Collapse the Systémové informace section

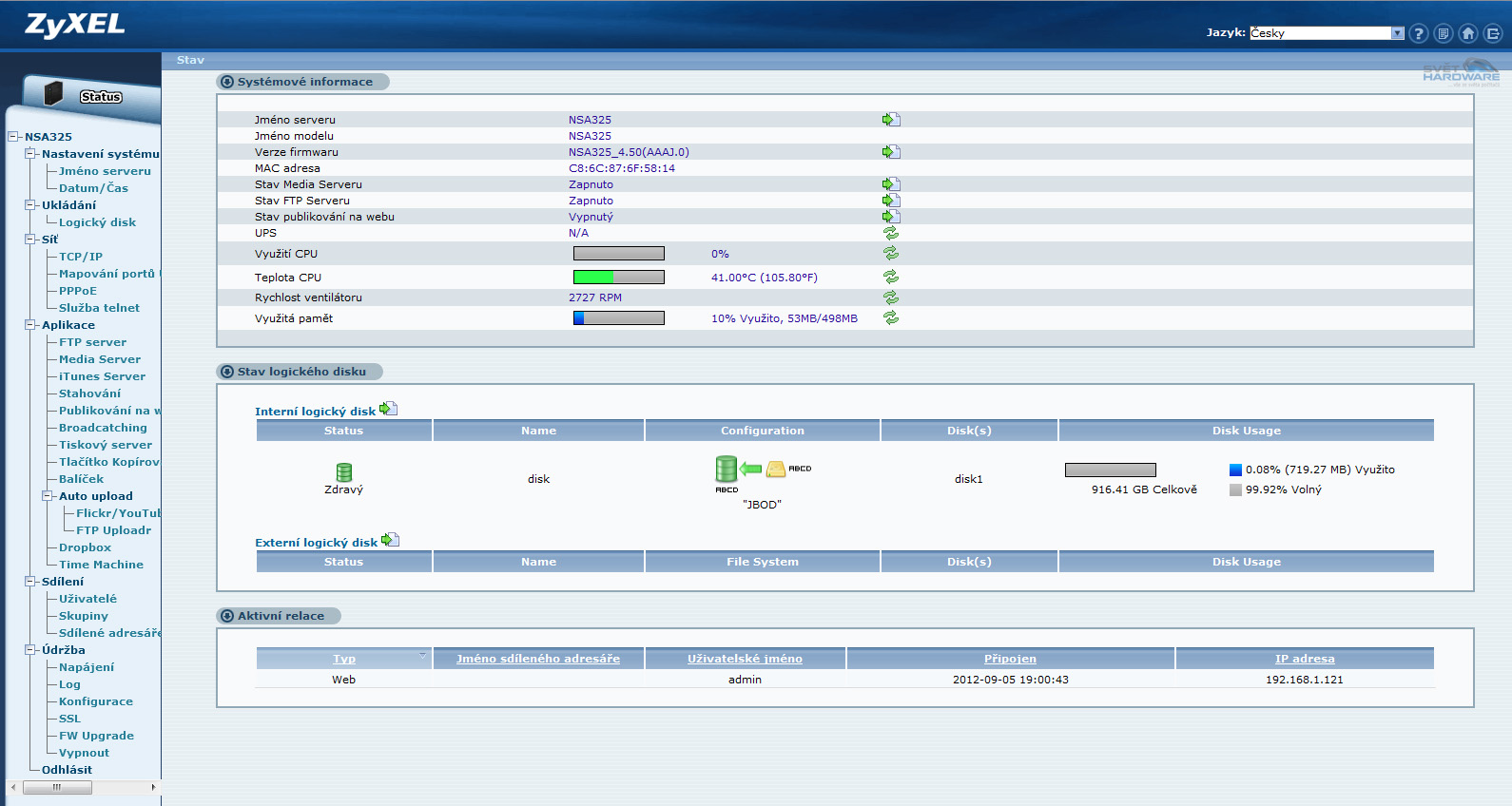227,82
